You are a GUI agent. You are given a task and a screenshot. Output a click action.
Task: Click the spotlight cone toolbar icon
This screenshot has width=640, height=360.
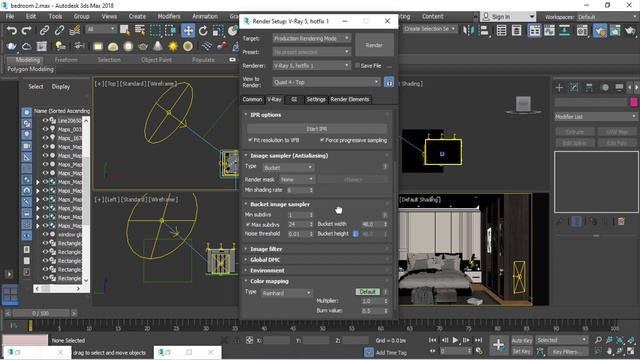(x=158, y=47)
